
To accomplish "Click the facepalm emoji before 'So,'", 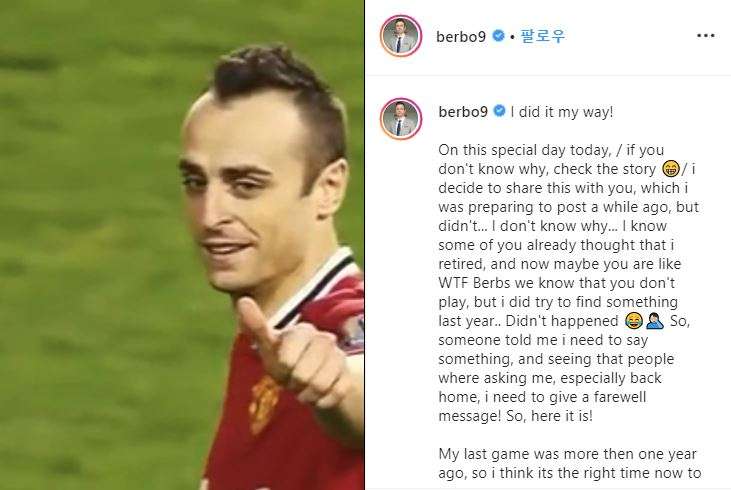I will (655, 321).
